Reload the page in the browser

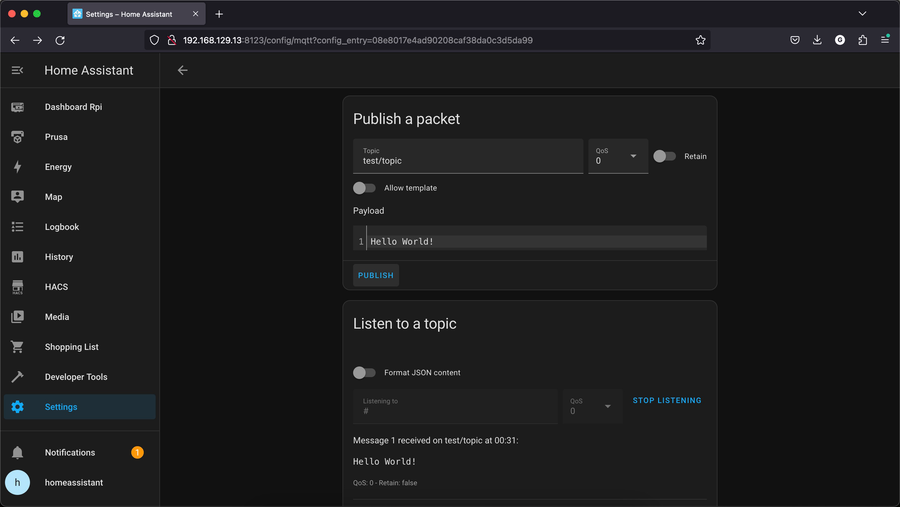[x=60, y=40]
